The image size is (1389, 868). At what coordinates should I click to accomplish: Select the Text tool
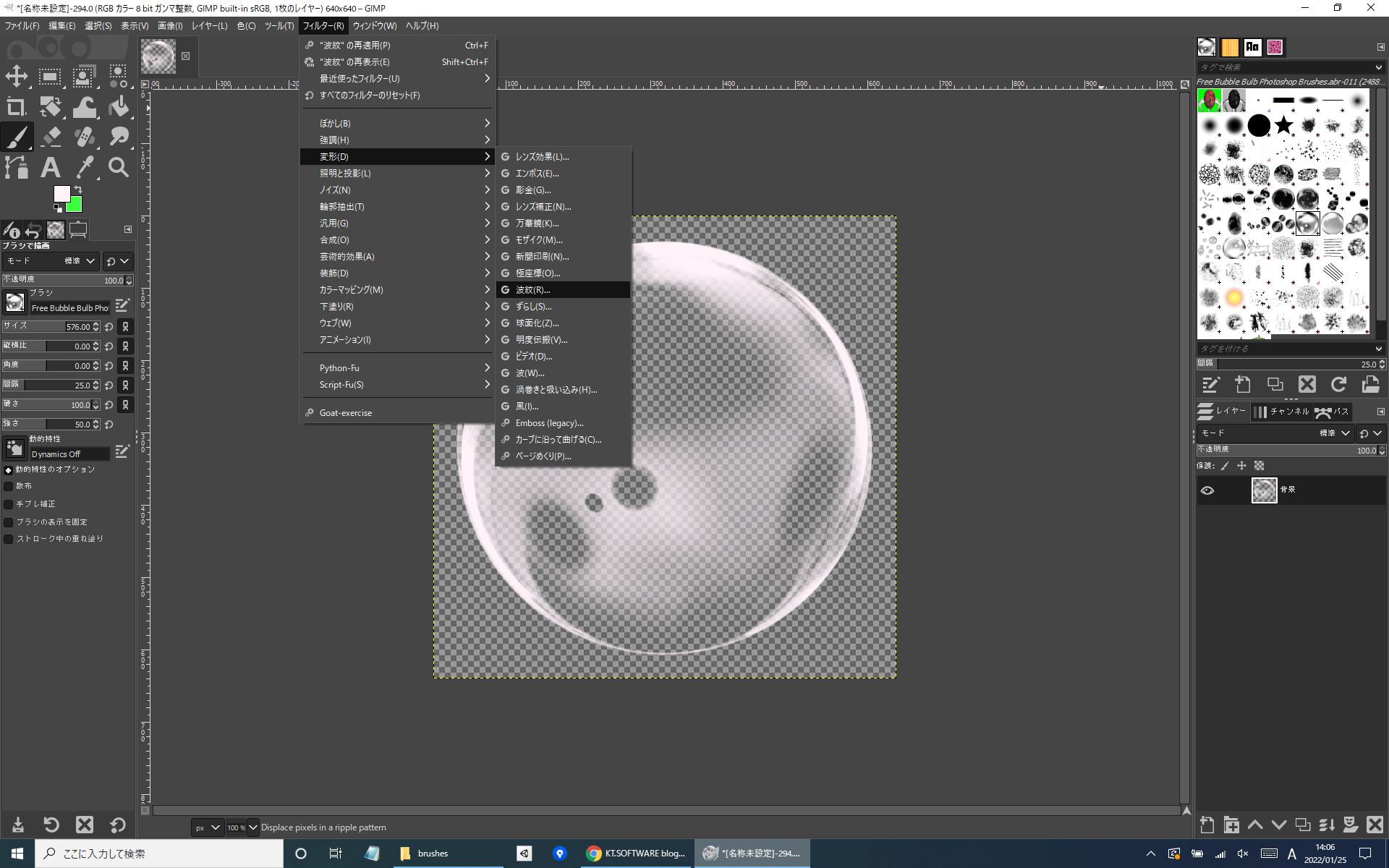(x=50, y=167)
